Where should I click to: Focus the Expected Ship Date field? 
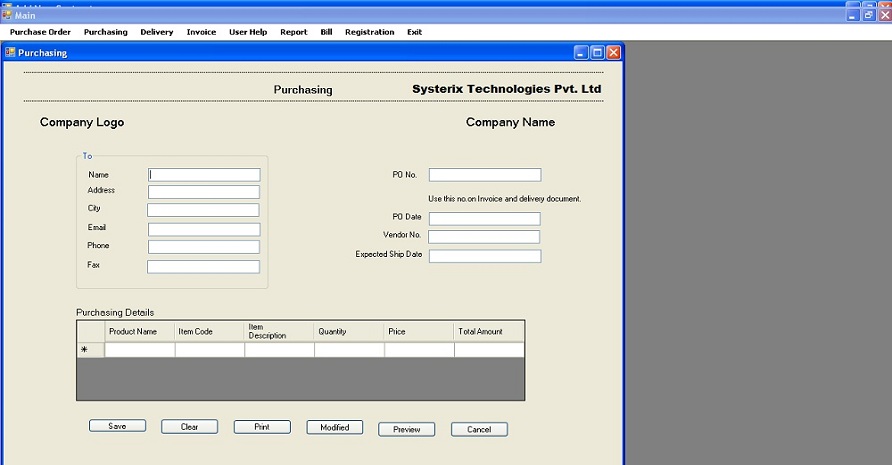[485, 256]
